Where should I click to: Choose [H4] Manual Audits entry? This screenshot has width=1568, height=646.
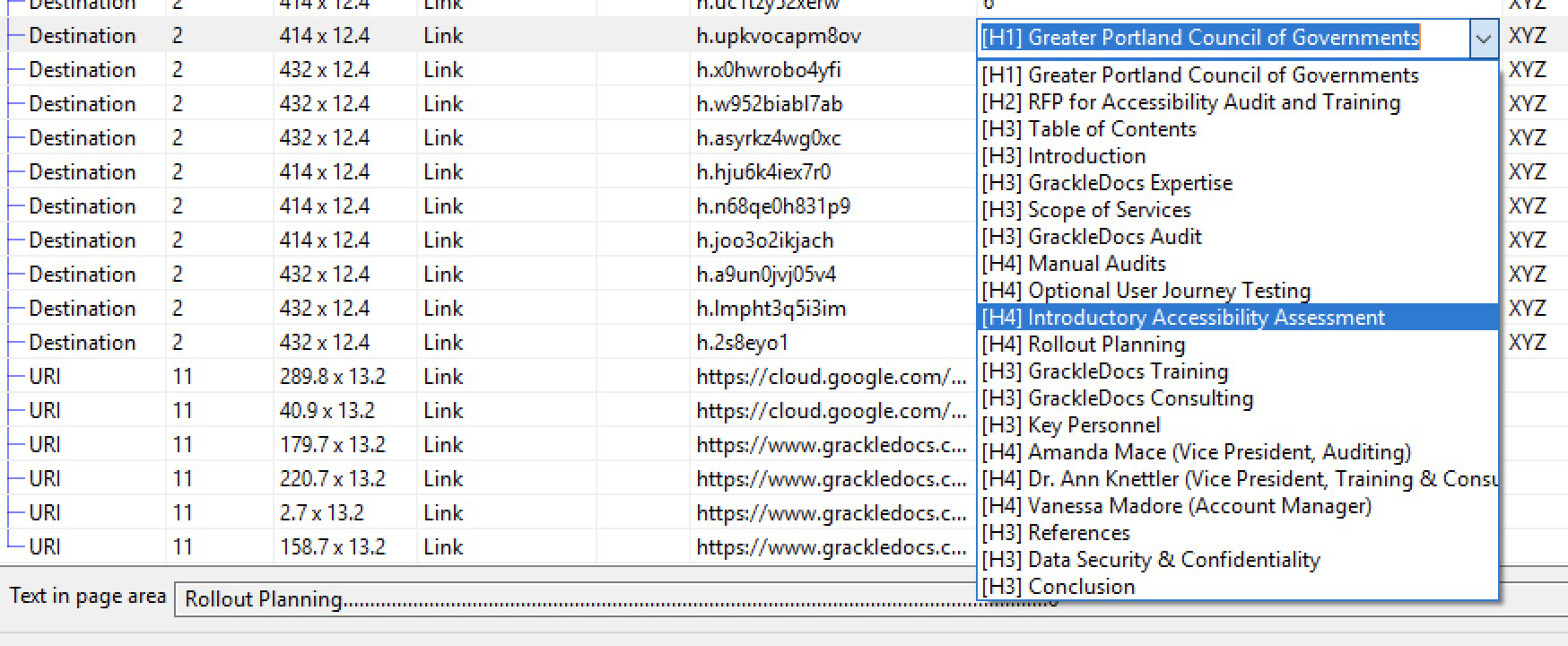click(x=1237, y=264)
